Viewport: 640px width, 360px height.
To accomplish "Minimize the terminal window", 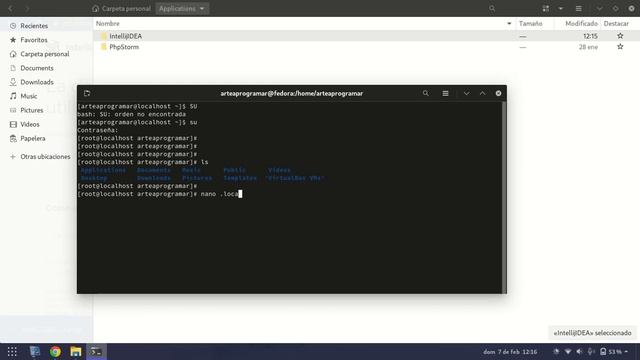I will [x=466, y=93].
